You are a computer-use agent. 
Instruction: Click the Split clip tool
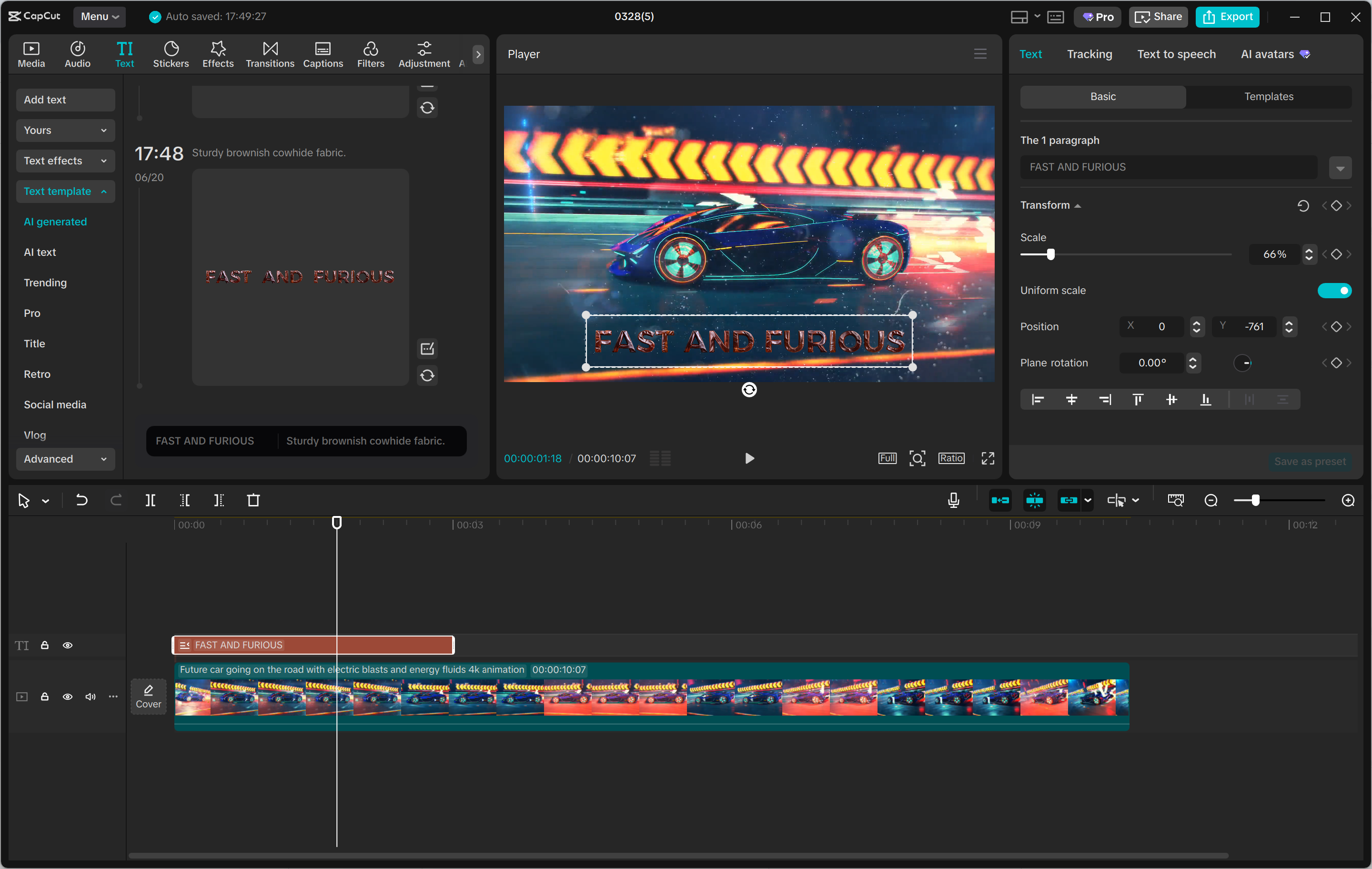tap(151, 500)
